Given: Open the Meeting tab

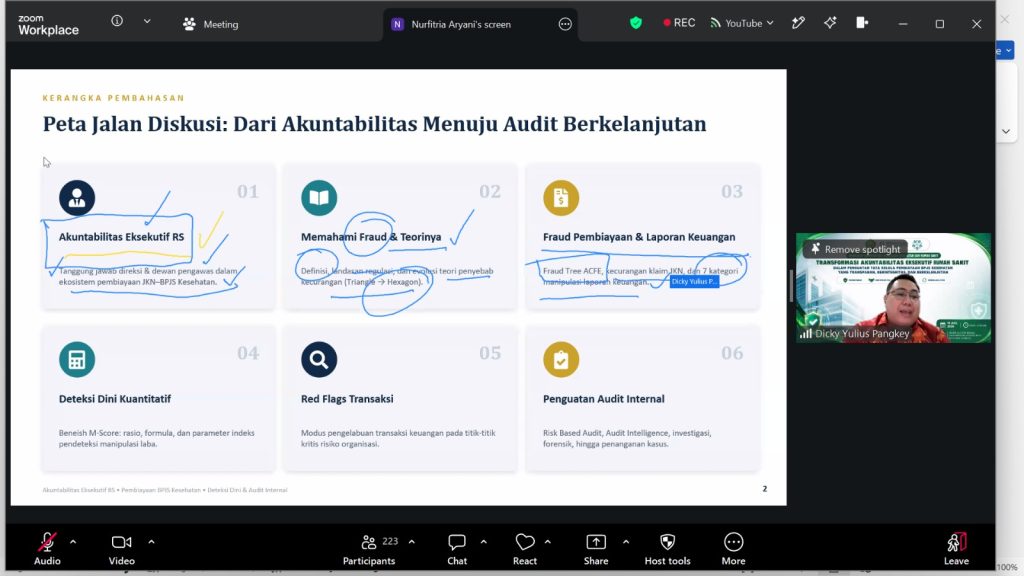Looking at the screenshot, I should point(211,24).
